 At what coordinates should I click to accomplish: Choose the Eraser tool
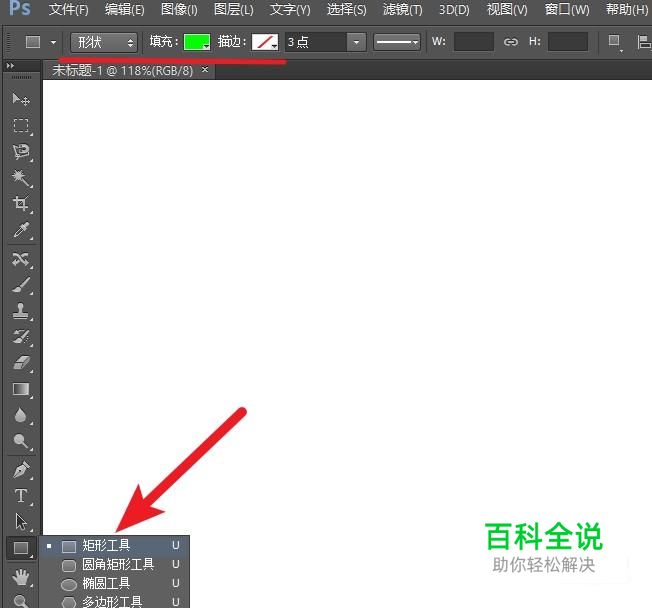click(20, 363)
